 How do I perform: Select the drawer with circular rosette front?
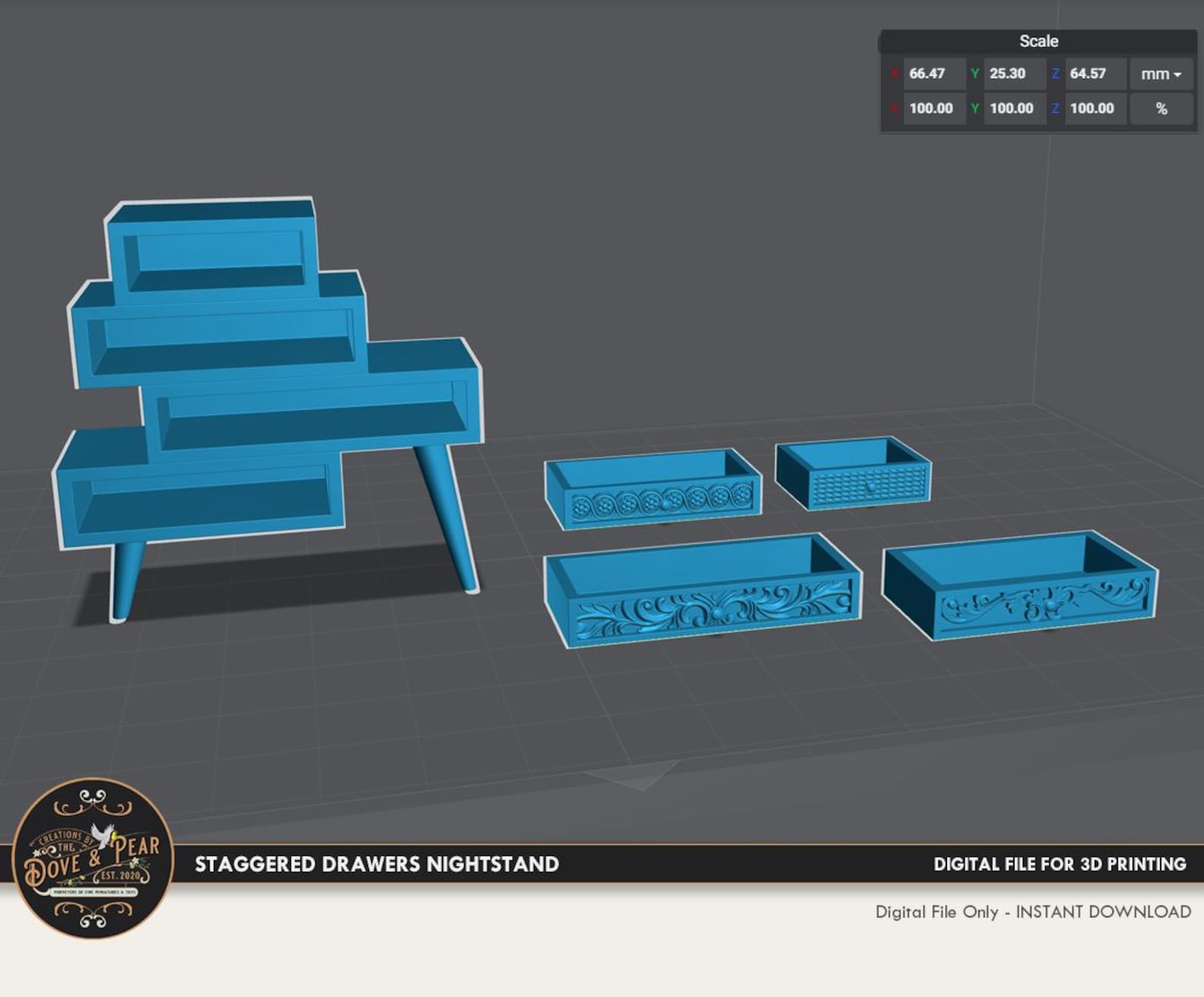tap(653, 488)
